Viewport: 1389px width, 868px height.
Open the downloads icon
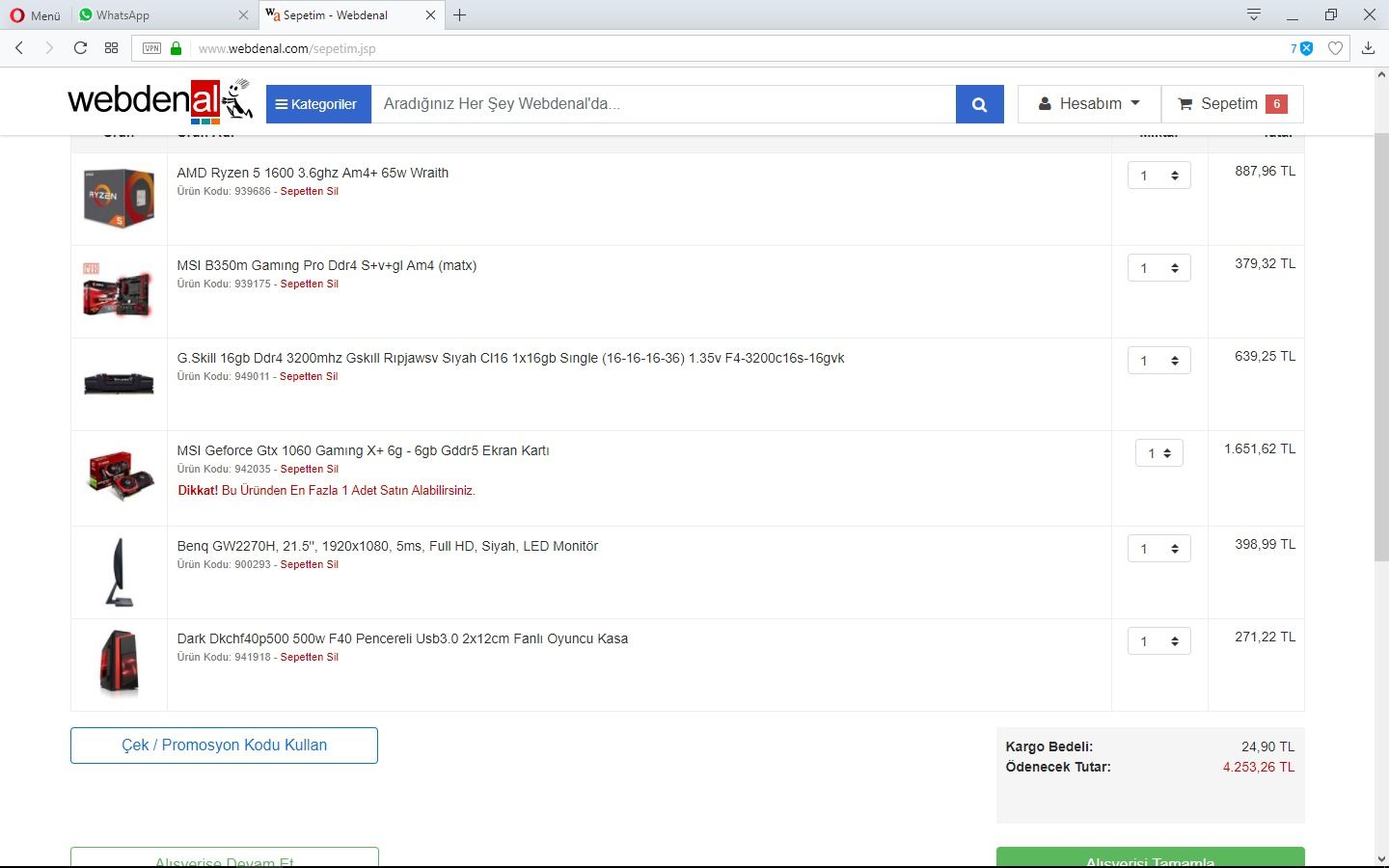[1368, 48]
